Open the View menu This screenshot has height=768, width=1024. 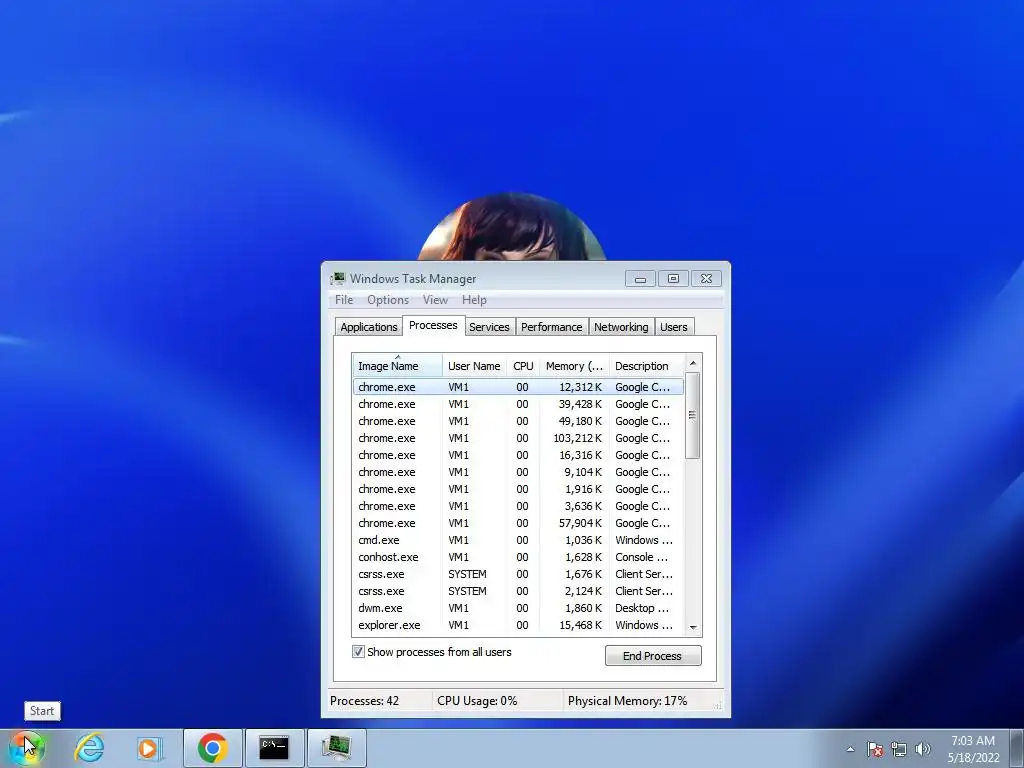coord(435,300)
